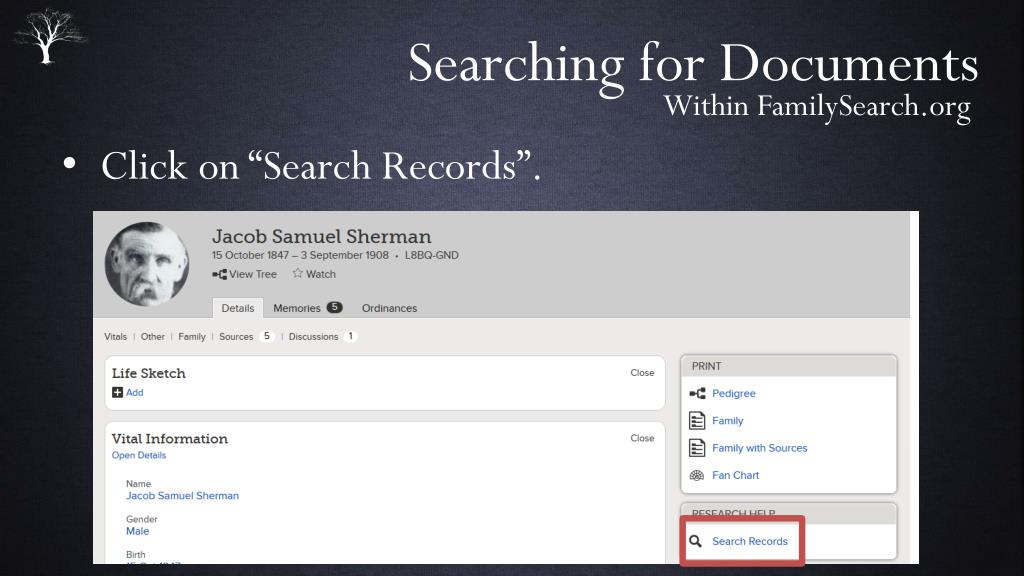Image resolution: width=1024 pixels, height=576 pixels.
Task: Click the person ID L8BQ-GND
Action: point(432,255)
